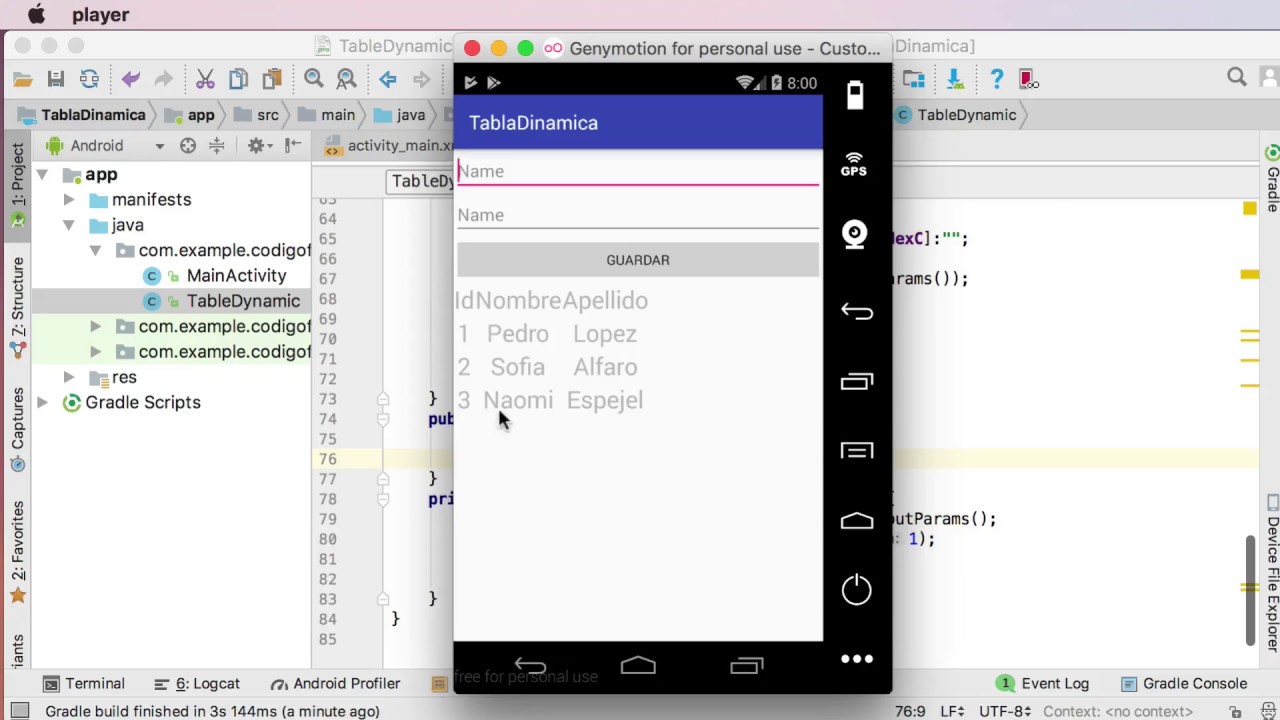This screenshot has width=1280, height=720.
Task: Focus first Name field in emulator
Action: (x=638, y=171)
